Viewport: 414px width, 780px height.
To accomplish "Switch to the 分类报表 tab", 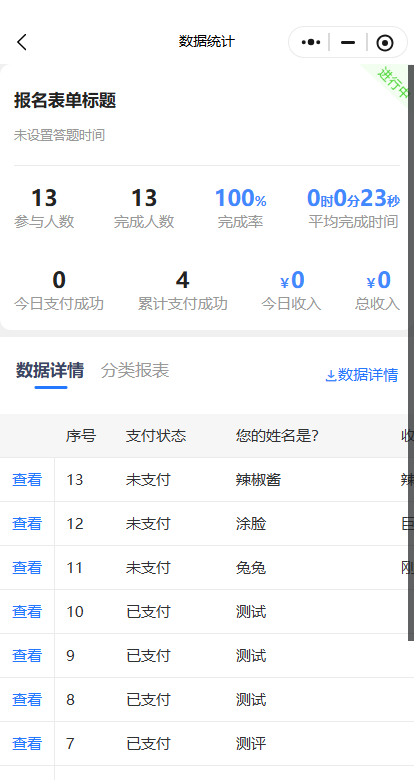I will [x=135, y=370].
